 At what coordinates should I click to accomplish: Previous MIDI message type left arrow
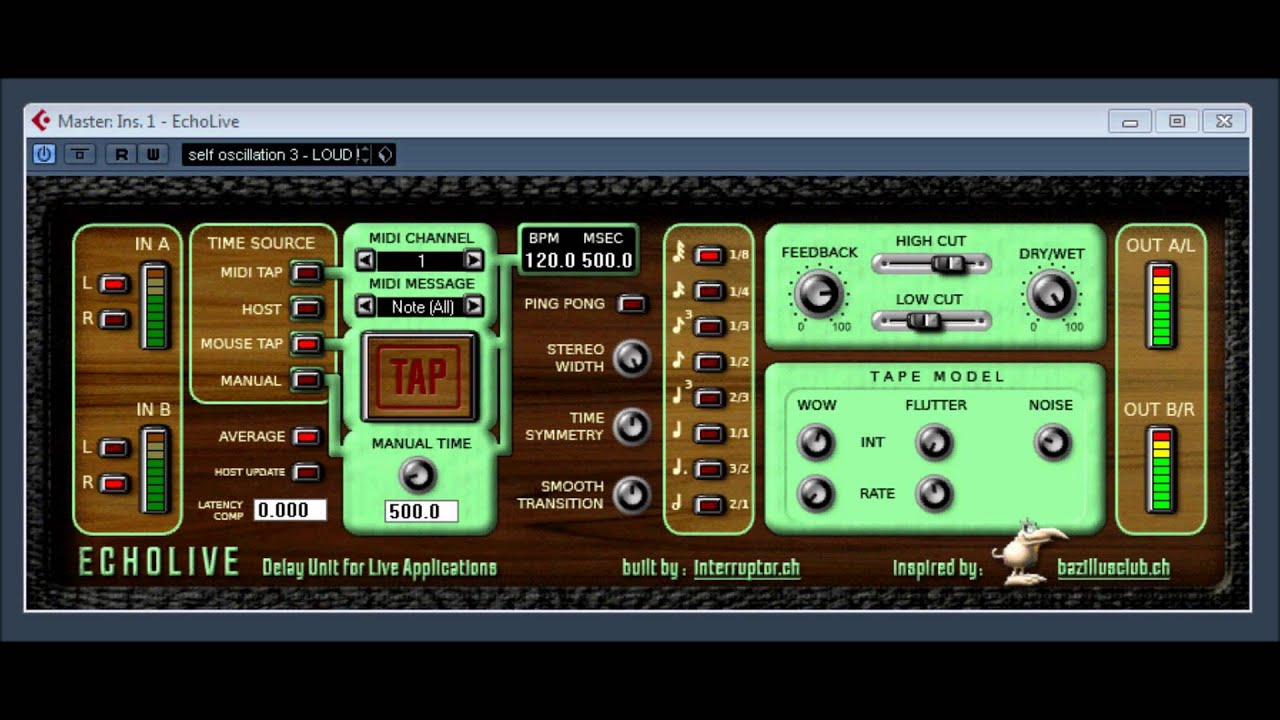pyautogui.click(x=366, y=306)
